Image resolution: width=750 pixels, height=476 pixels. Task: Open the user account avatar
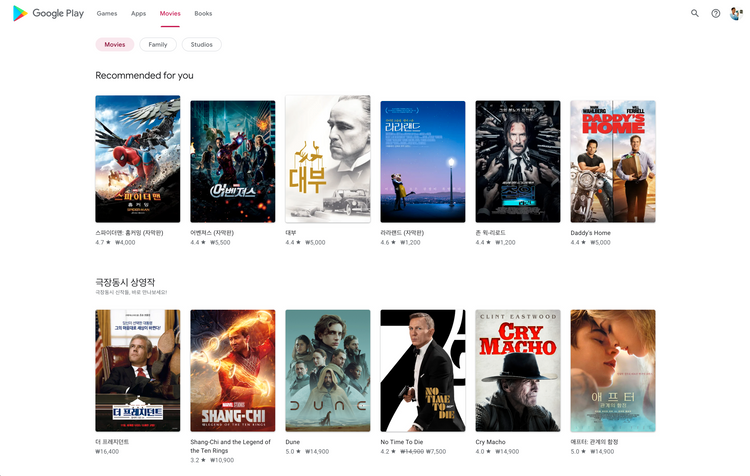[736, 13]
